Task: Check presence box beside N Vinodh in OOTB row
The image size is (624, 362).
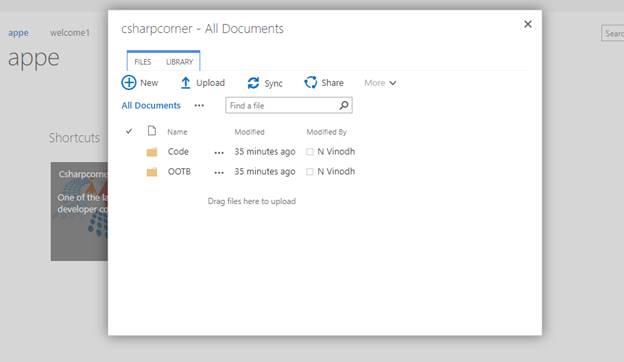Action: pyautogui.click(x=310, y=172)
